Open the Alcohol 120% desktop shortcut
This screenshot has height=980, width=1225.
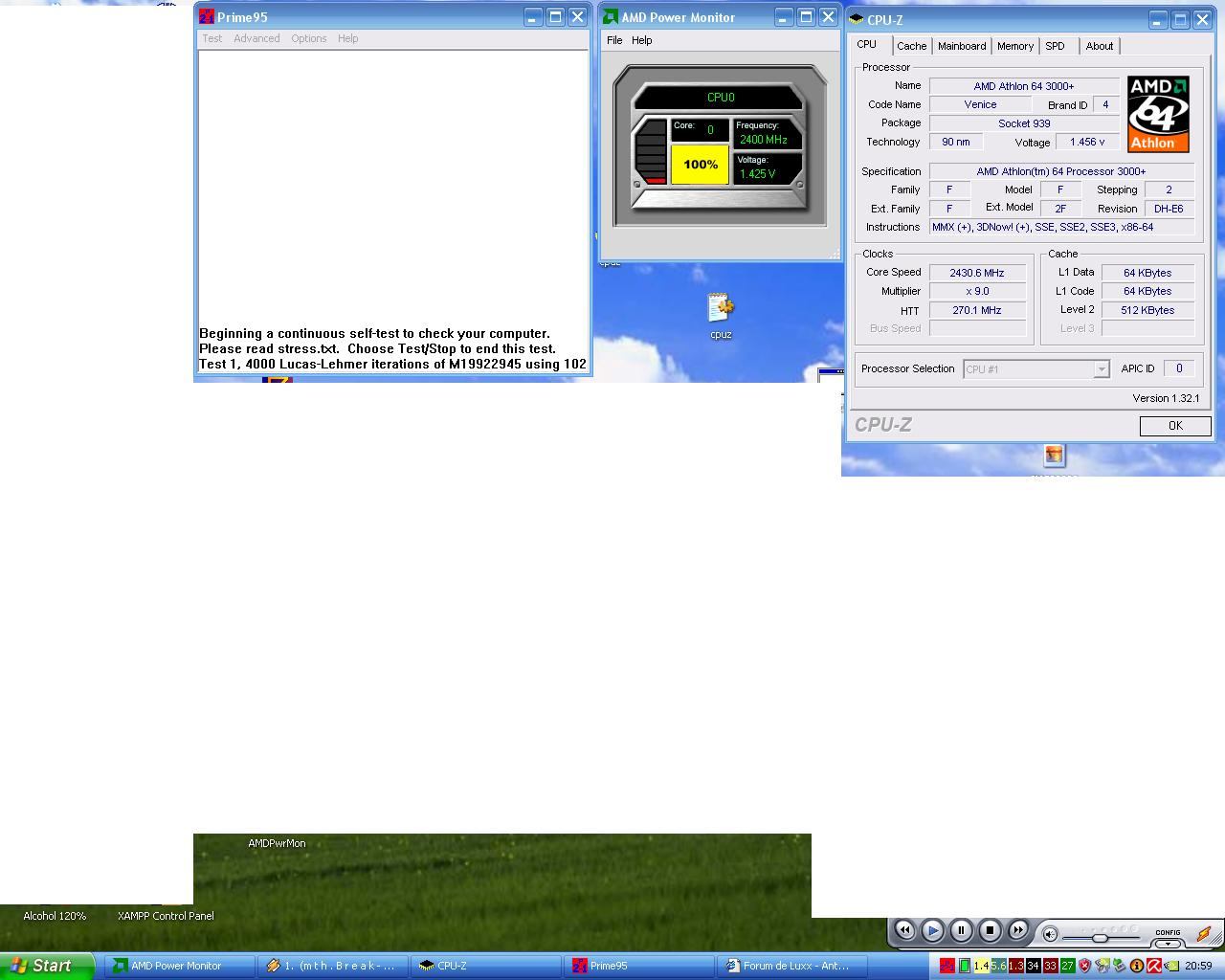[55, 916]
